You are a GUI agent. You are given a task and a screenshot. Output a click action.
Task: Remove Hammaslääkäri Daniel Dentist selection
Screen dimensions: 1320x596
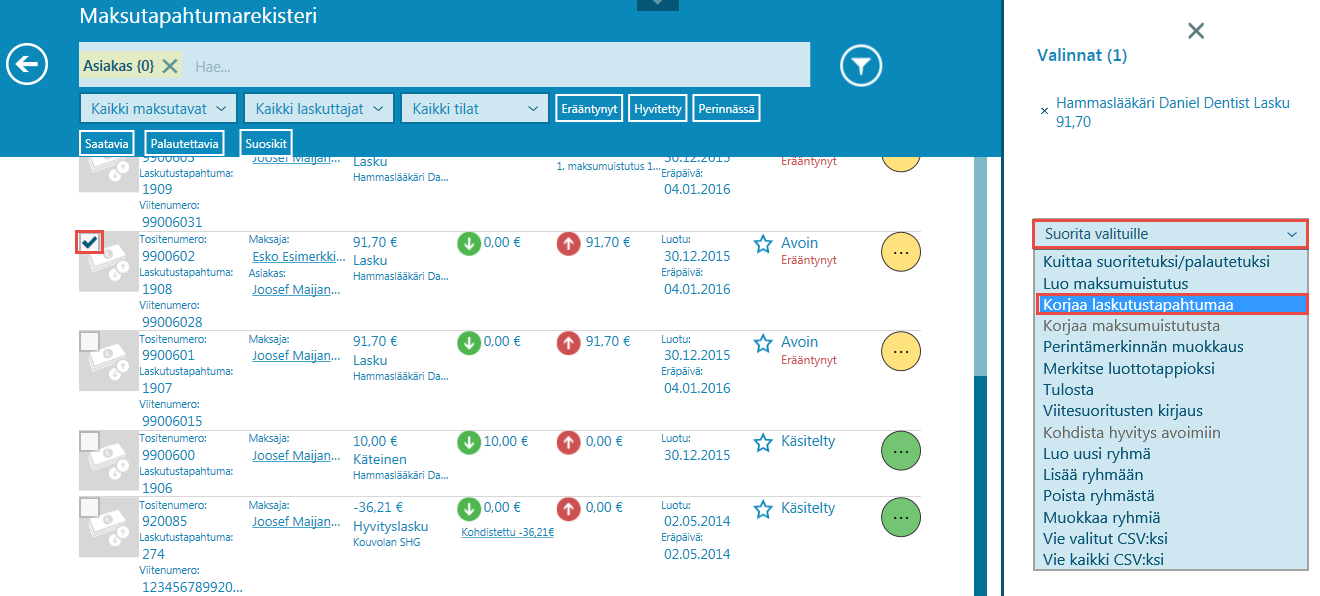[1045, 111]
